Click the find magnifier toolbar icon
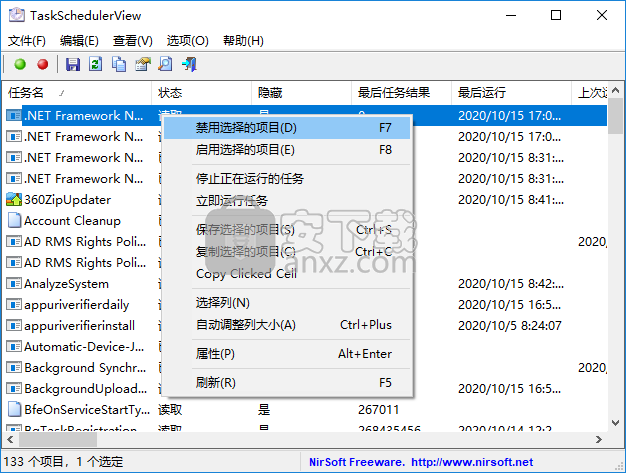The width and height of the screenshot is (626, 473). pyautogui.click(x=165, y=64)
